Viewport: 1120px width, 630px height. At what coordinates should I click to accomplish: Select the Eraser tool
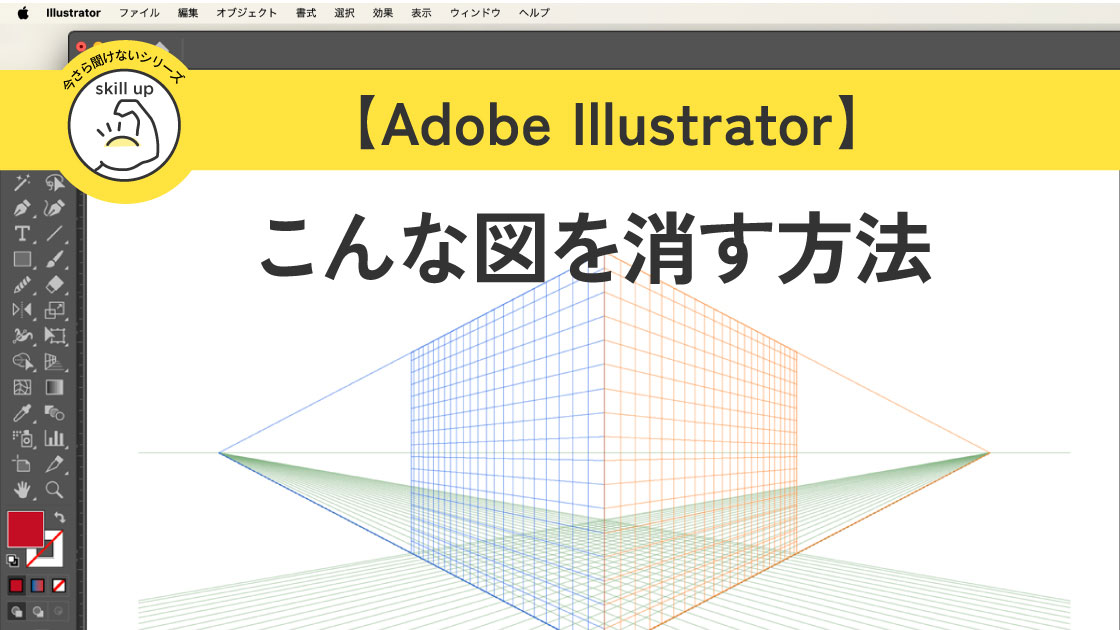[55, 285]
